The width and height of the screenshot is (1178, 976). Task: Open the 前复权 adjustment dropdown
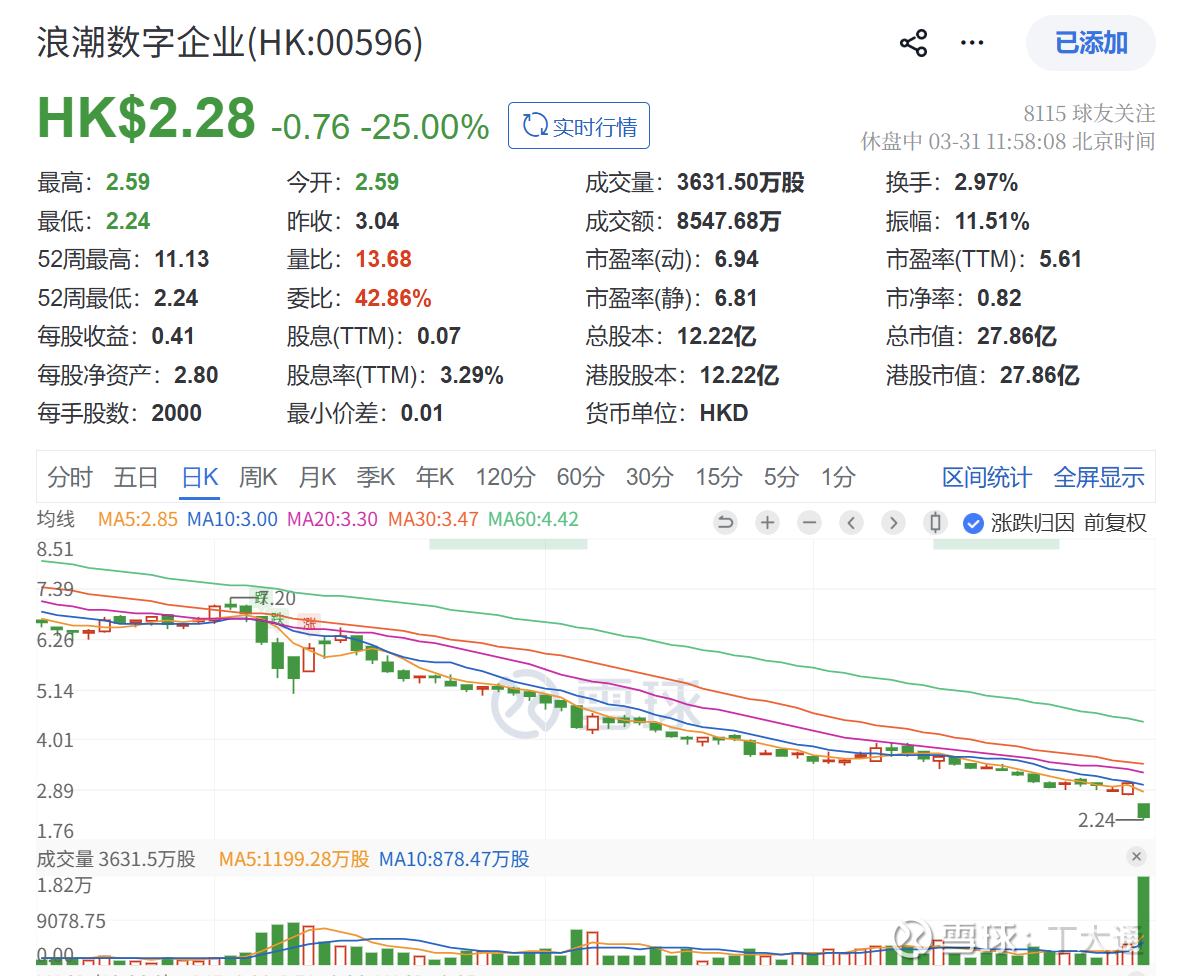coord(1115,523)
